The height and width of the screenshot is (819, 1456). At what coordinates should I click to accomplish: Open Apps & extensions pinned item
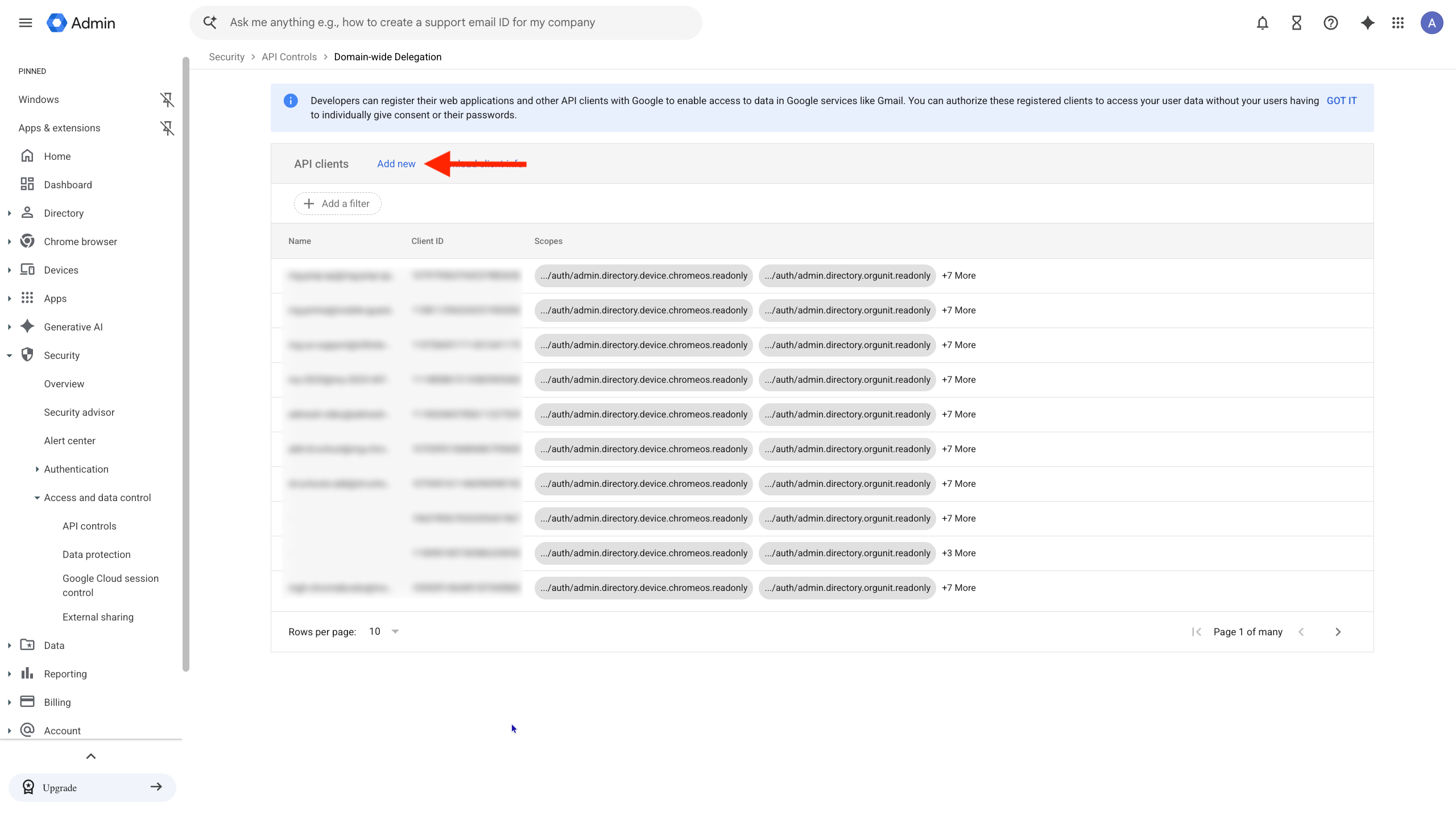[59, 128]
